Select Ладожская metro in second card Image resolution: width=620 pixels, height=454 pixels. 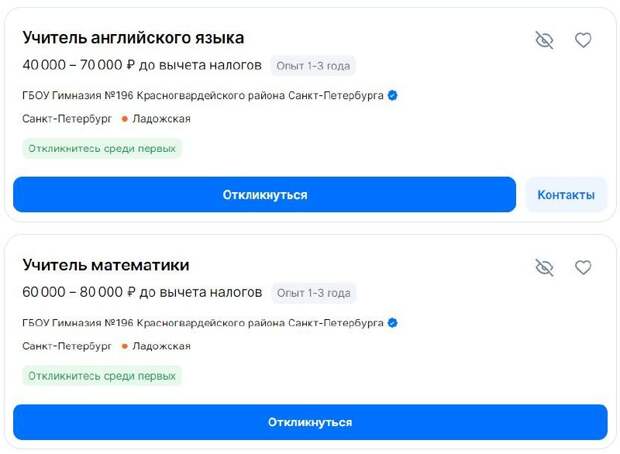[x=161, y=346]
